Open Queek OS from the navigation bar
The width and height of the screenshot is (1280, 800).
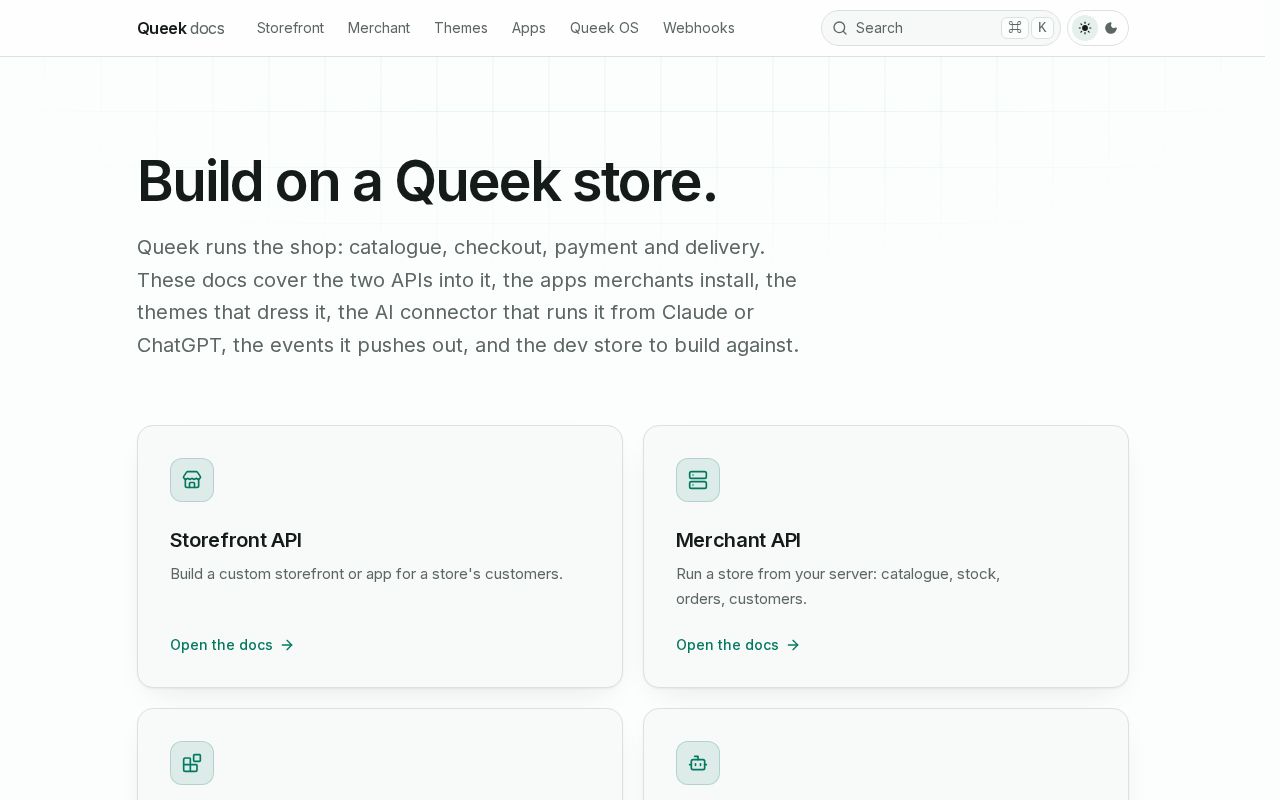tap(604, 28)
